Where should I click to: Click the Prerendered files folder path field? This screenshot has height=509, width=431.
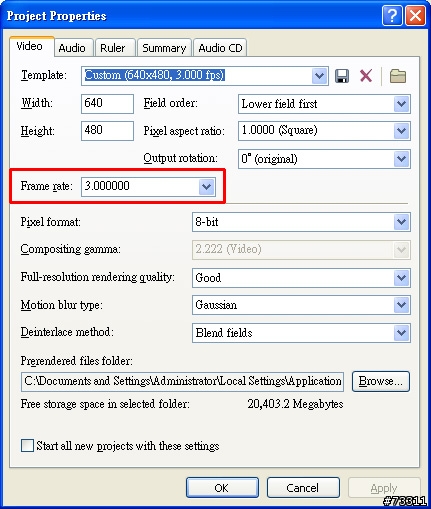coord(182,381)
